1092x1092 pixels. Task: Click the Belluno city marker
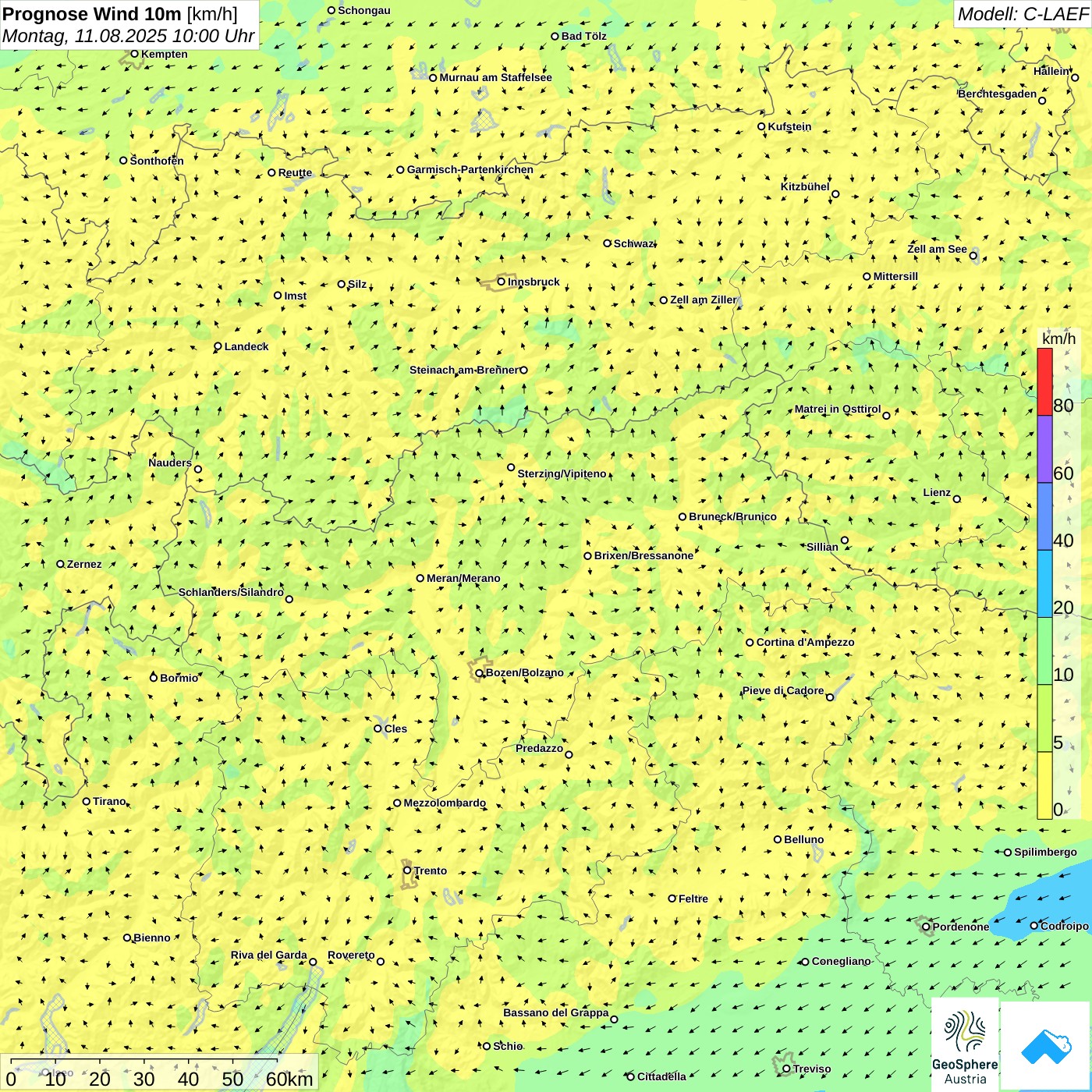point(778,839)
